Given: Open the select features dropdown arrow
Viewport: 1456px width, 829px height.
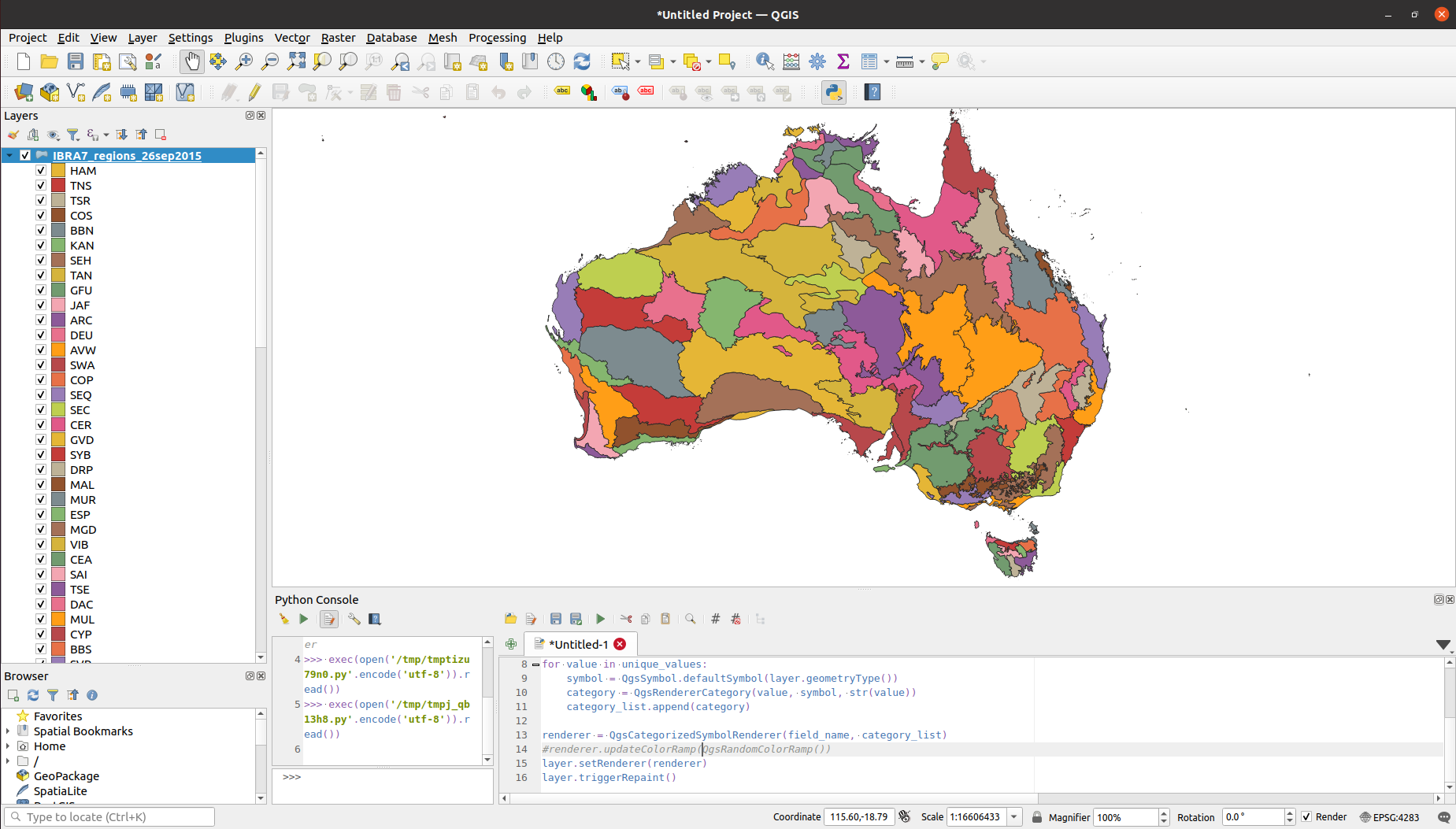Looking at the screenshot, I should tap(637, 61).
